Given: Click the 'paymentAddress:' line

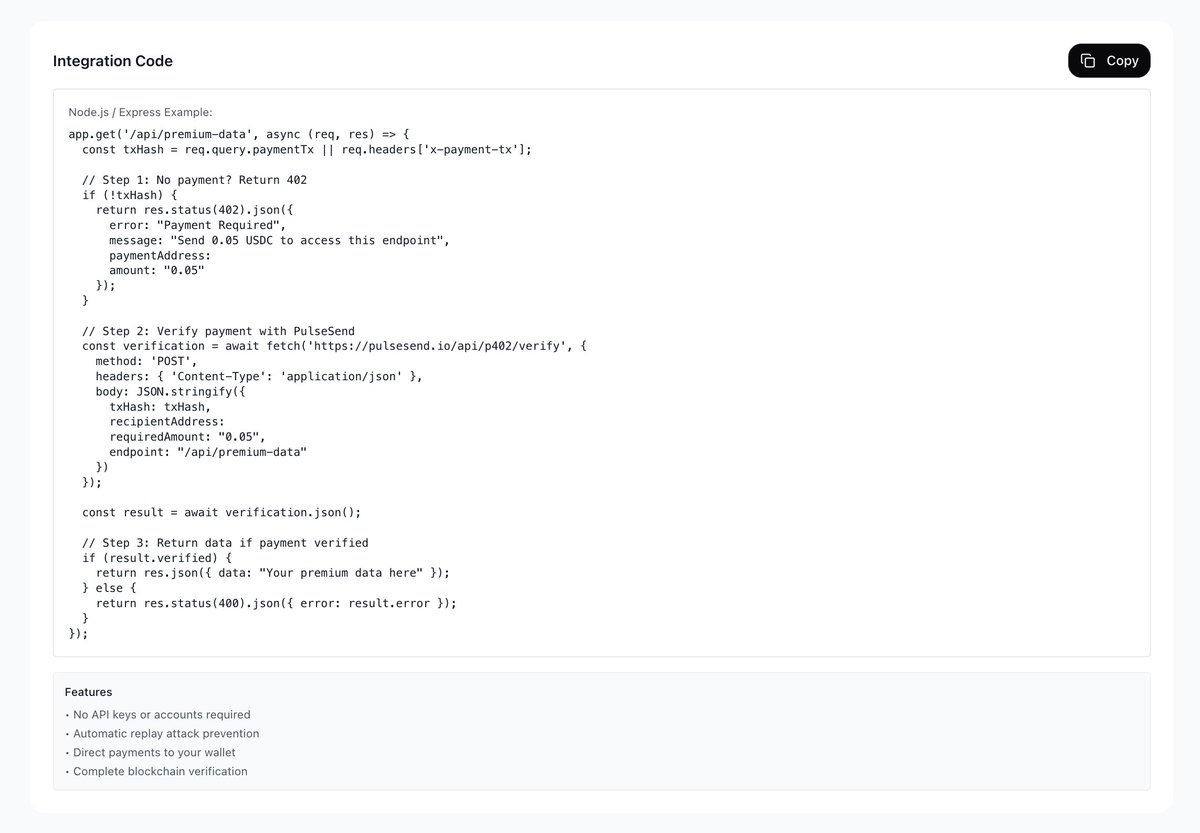Looking at the screenshot, I should pyautogui.click(x=160, y=256).
